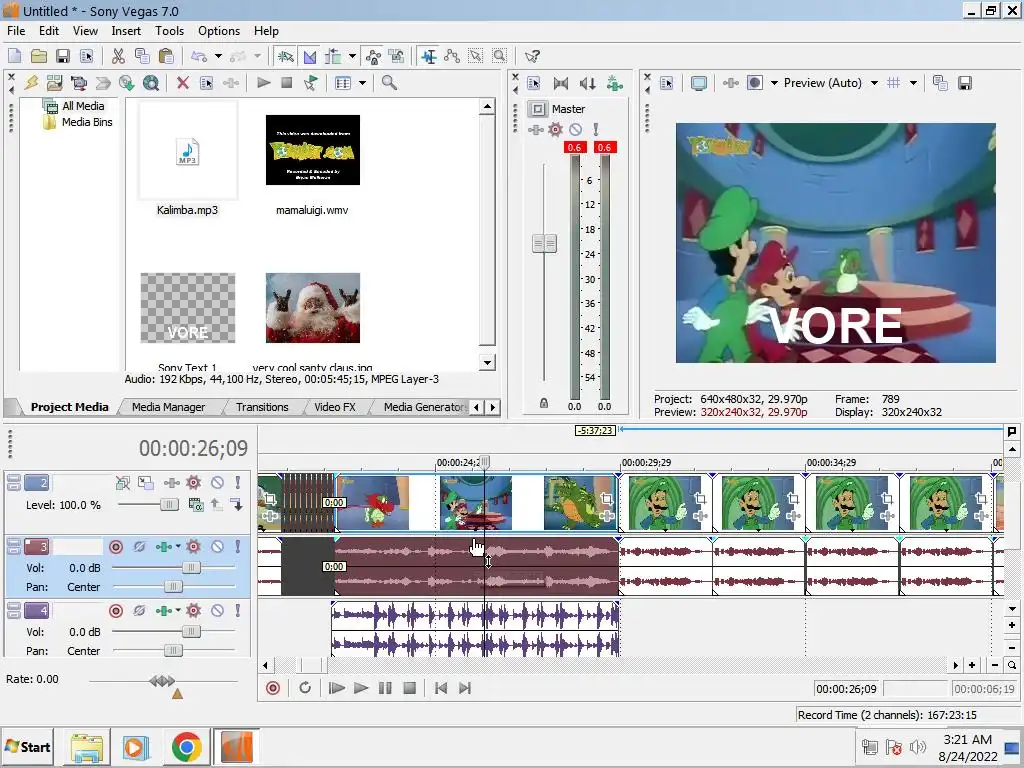Preview on external monitor icon

coord(699,83)
